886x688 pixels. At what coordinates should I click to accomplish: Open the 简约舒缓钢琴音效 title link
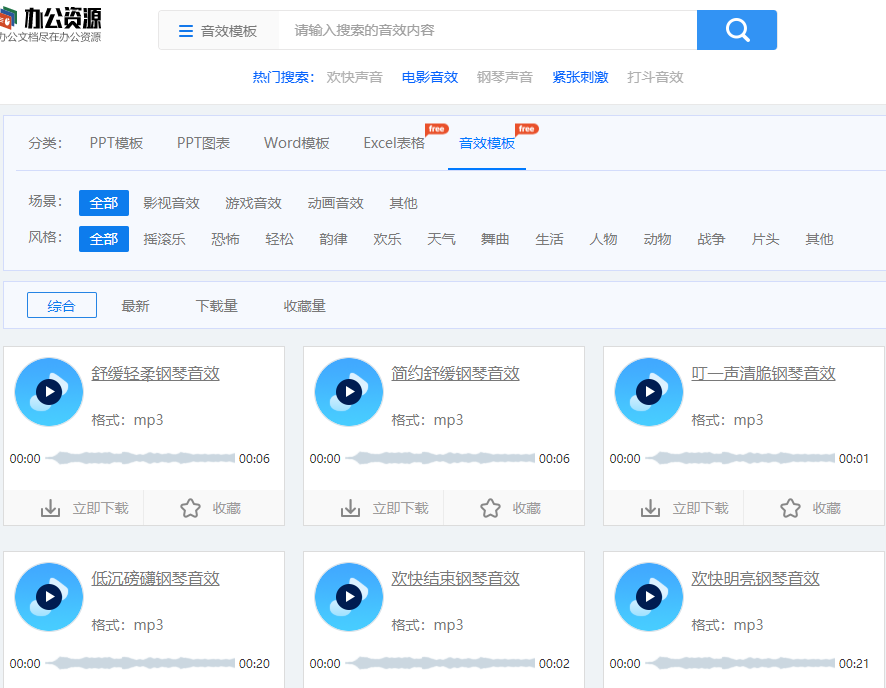[455, 373]
